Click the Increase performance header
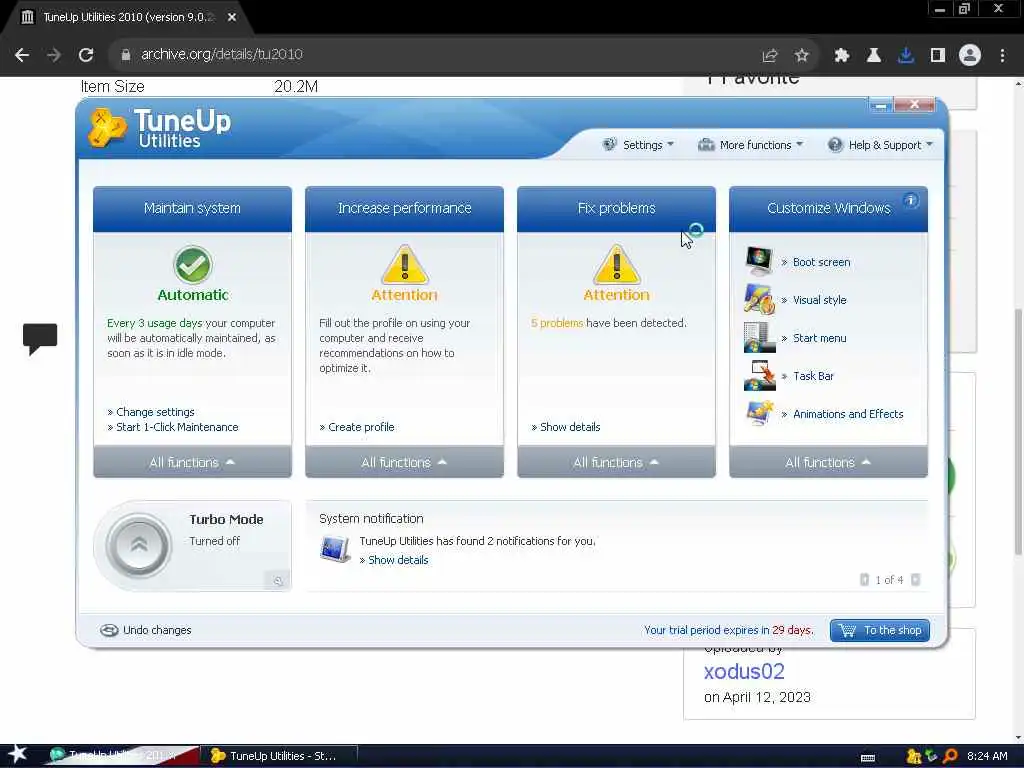The image size is (1024, 768). [404, 208]
